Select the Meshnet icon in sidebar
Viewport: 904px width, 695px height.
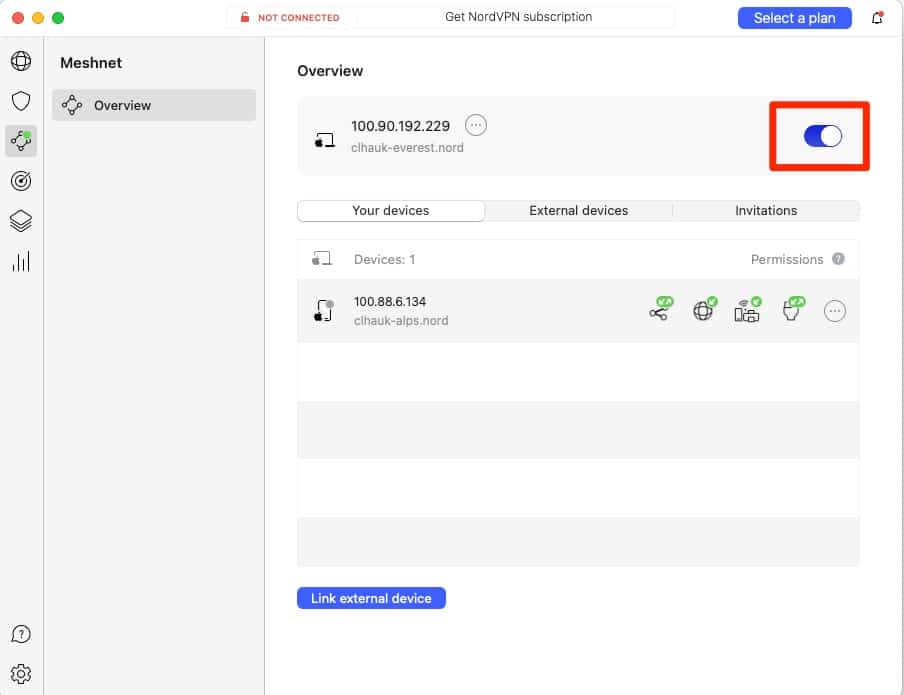(21, 141)
